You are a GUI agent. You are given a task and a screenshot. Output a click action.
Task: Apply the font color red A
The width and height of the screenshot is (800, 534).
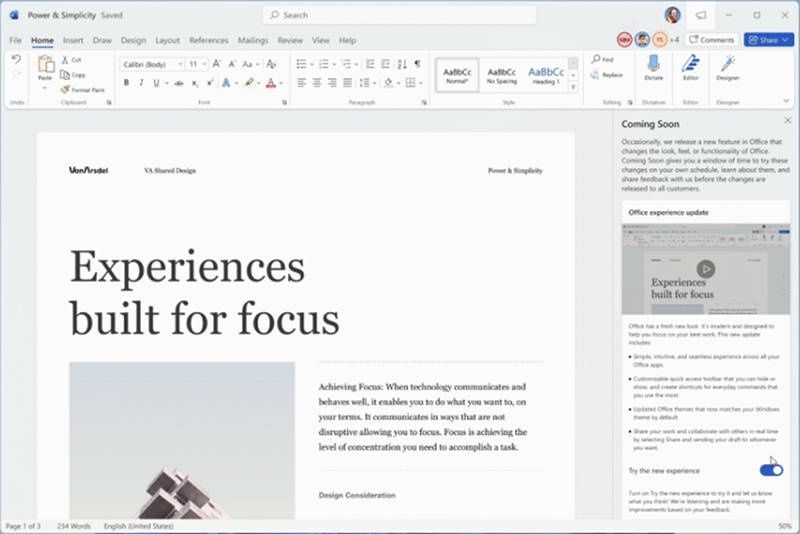[271, 83]
